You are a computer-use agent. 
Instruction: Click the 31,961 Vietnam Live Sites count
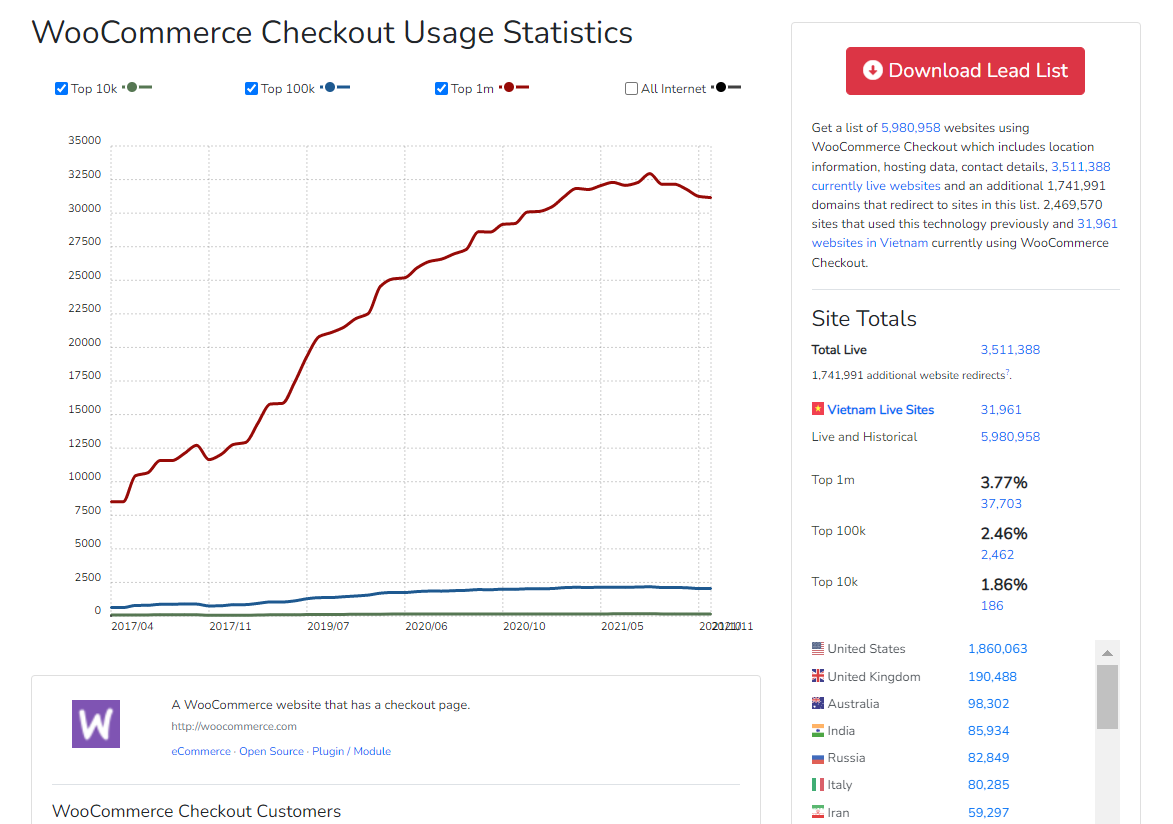point(1001,409)
